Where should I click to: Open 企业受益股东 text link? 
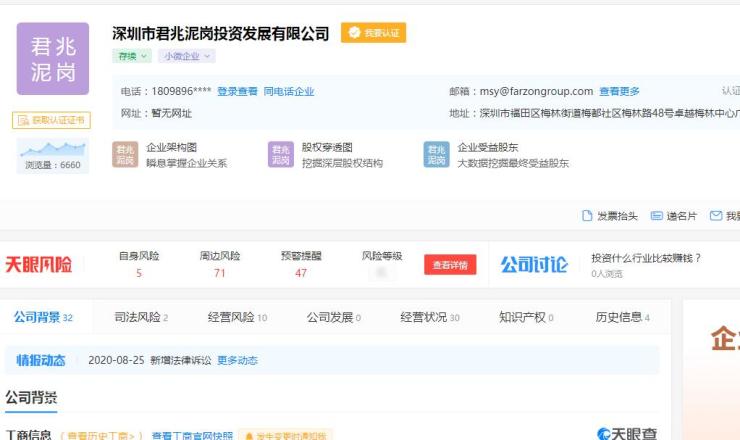(488, 147)
